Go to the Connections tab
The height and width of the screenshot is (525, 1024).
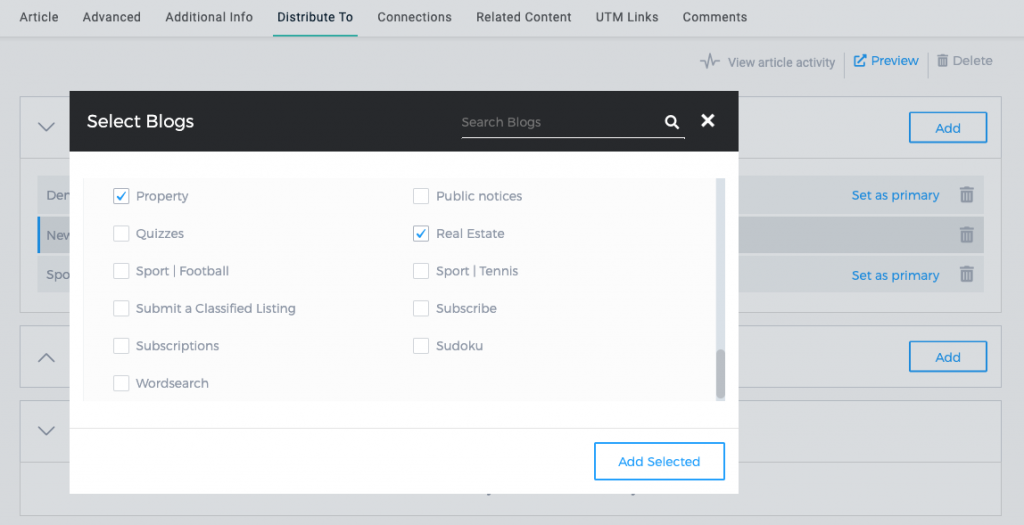click(x=414, y=17)
